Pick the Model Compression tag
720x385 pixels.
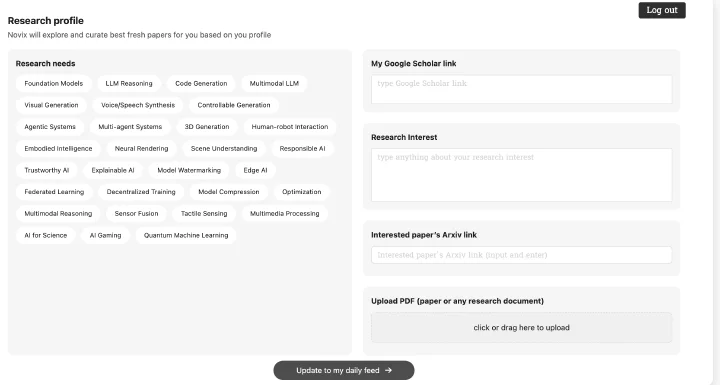coord(229,192)
